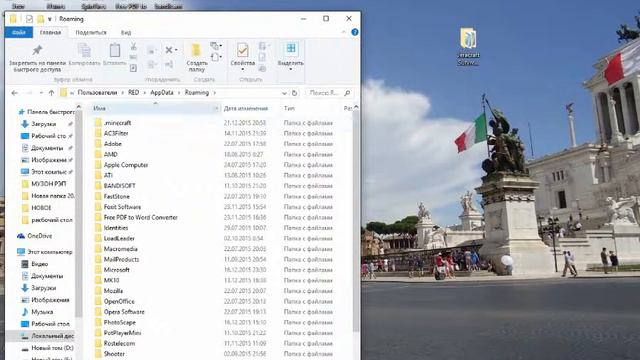Viewport: 640px width, 360px height.
Task: Click RED in the address path
Action: tap(133, 93)
